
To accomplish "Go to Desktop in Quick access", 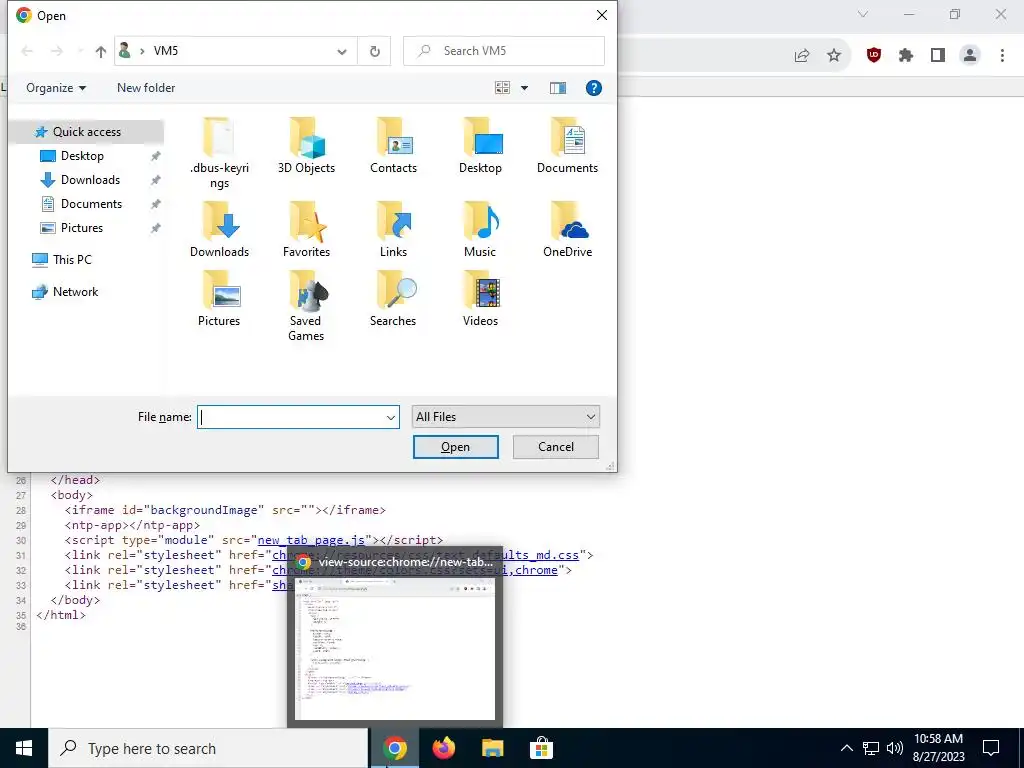I will (82, 155).
